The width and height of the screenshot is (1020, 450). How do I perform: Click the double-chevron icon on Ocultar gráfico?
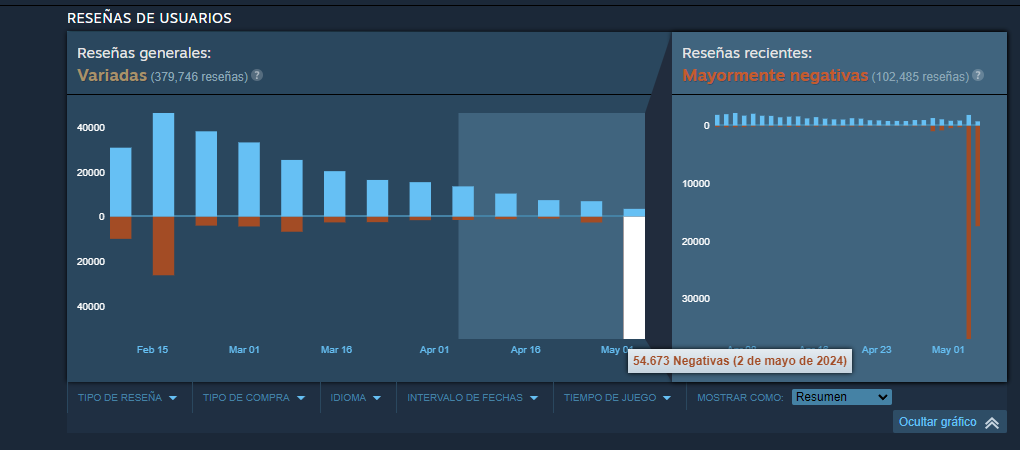point(992,423)
